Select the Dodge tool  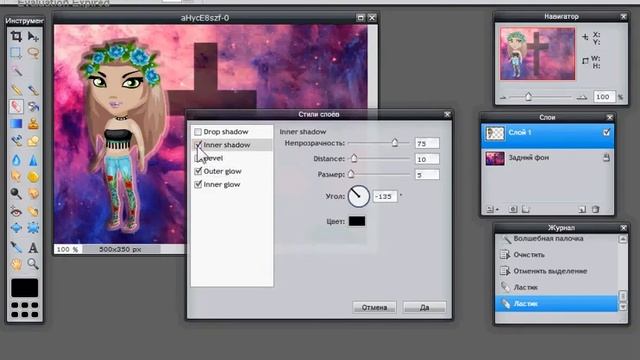[16, 193]
